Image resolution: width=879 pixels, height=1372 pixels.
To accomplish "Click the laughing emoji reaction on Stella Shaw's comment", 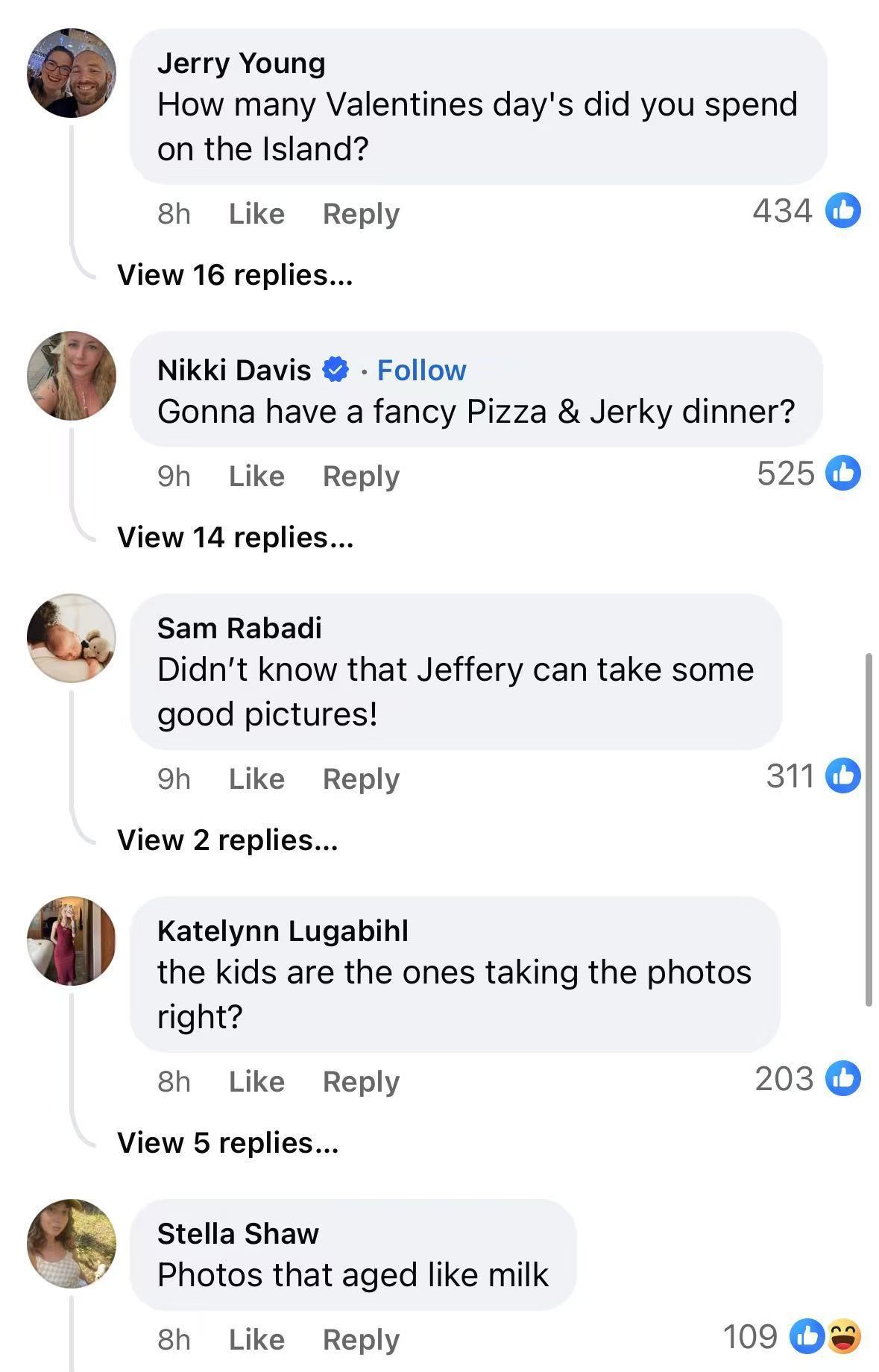I will click(843, 1337).
